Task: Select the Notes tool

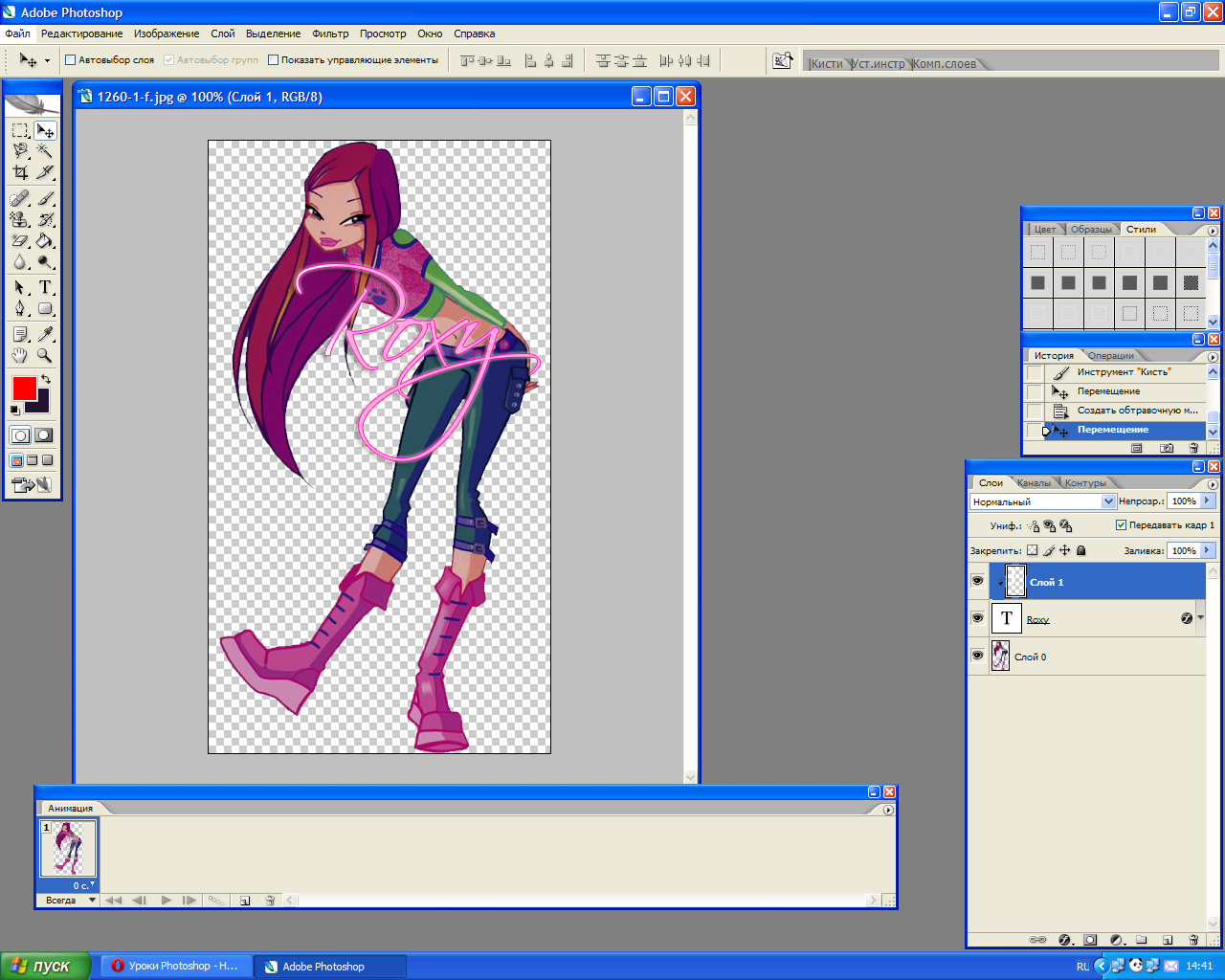Action: 20,334
